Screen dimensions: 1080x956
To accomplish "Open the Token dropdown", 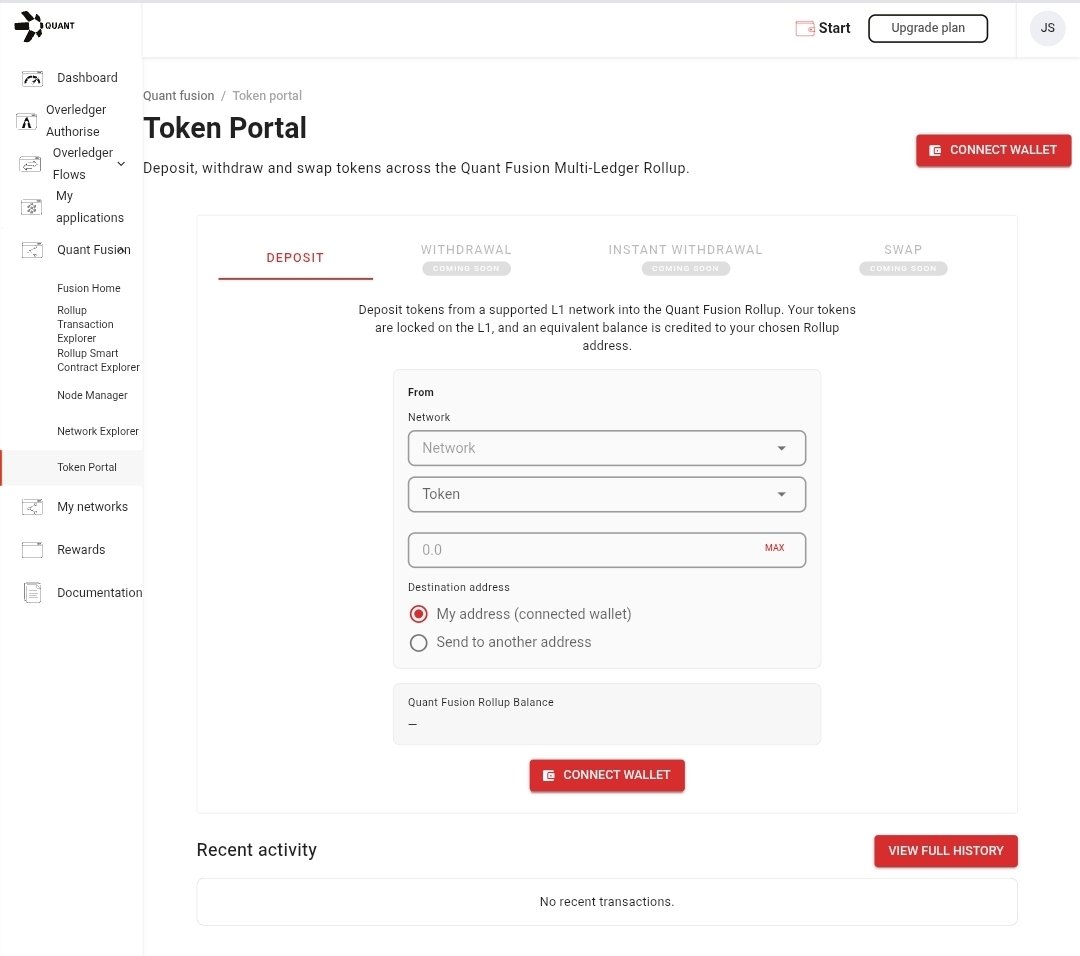I will [606, 494].
